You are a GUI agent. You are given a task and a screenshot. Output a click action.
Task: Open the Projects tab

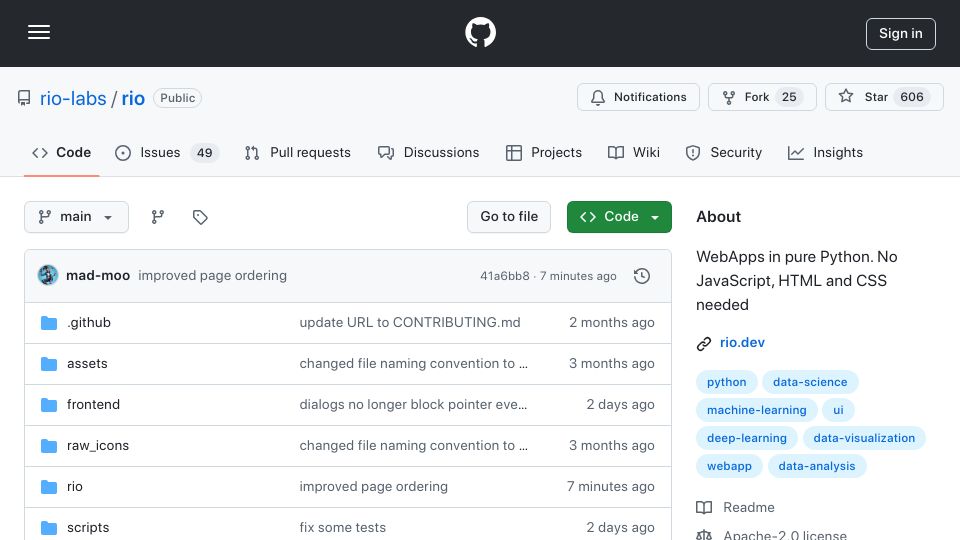click(x=544, y=152)
